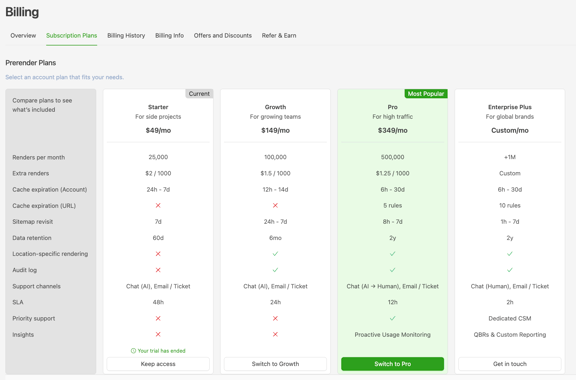The width and height of the screenshot is (576, 380).
Task: Click the +1M renders value
Action: pyautogui.click(x=510, y=157)
